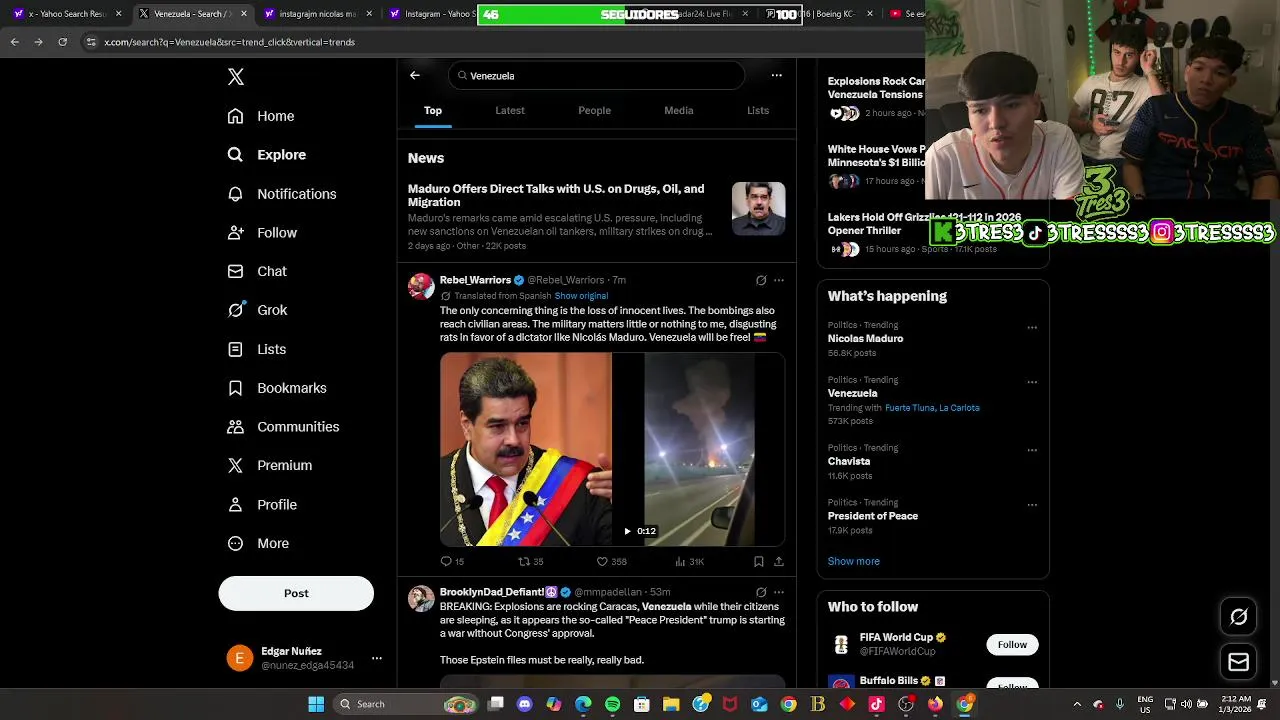Viewport: 1280px width, 720px height.
Task: Follow the FIFA World Cup account
Action: pyautogui.click(x=1012, y=645)
